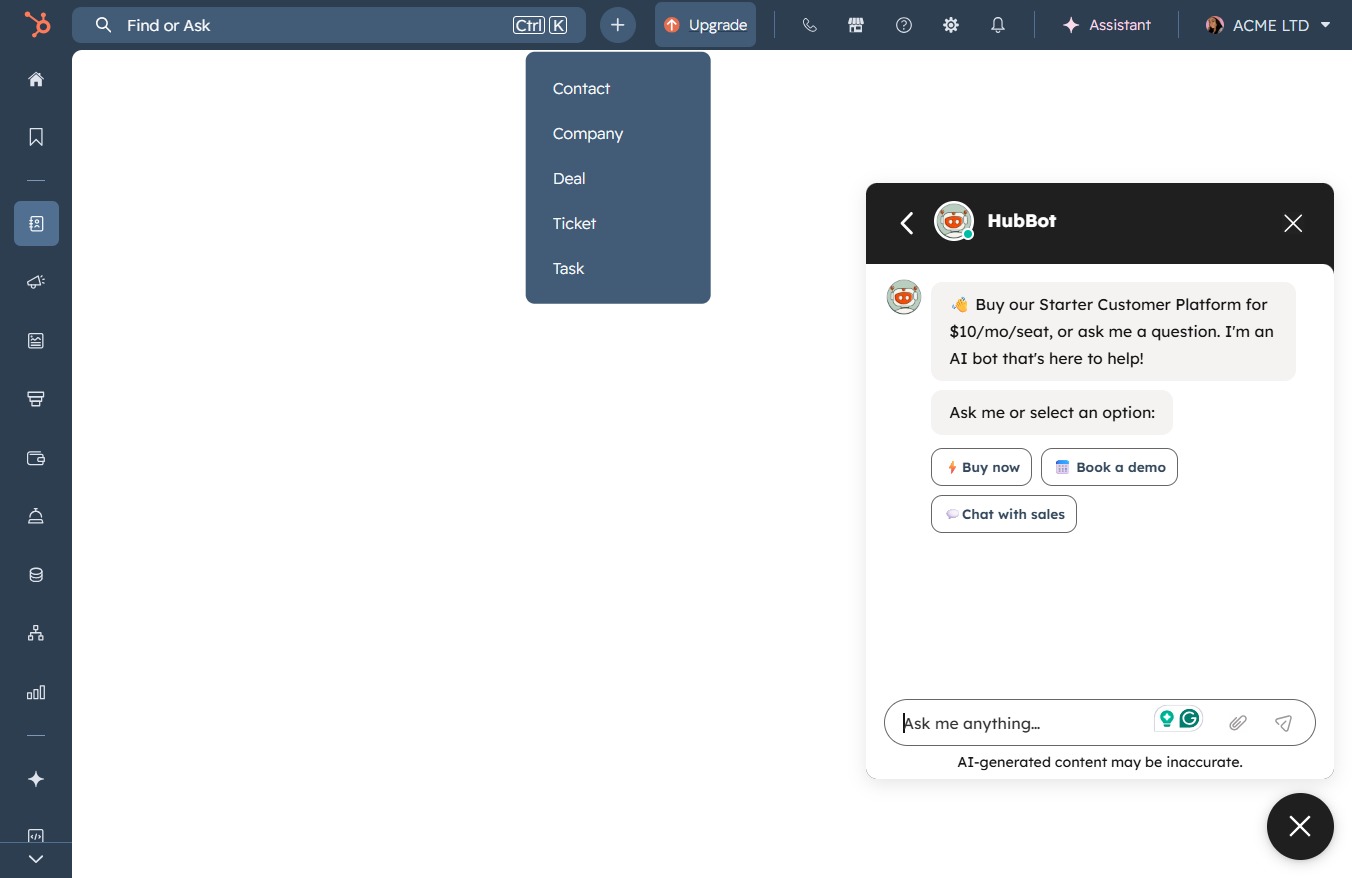Image resolution: width=1352 pixels, height=878 pixels.
Task: Click the HubBot avatar in chat header
Action: (954, 221)
